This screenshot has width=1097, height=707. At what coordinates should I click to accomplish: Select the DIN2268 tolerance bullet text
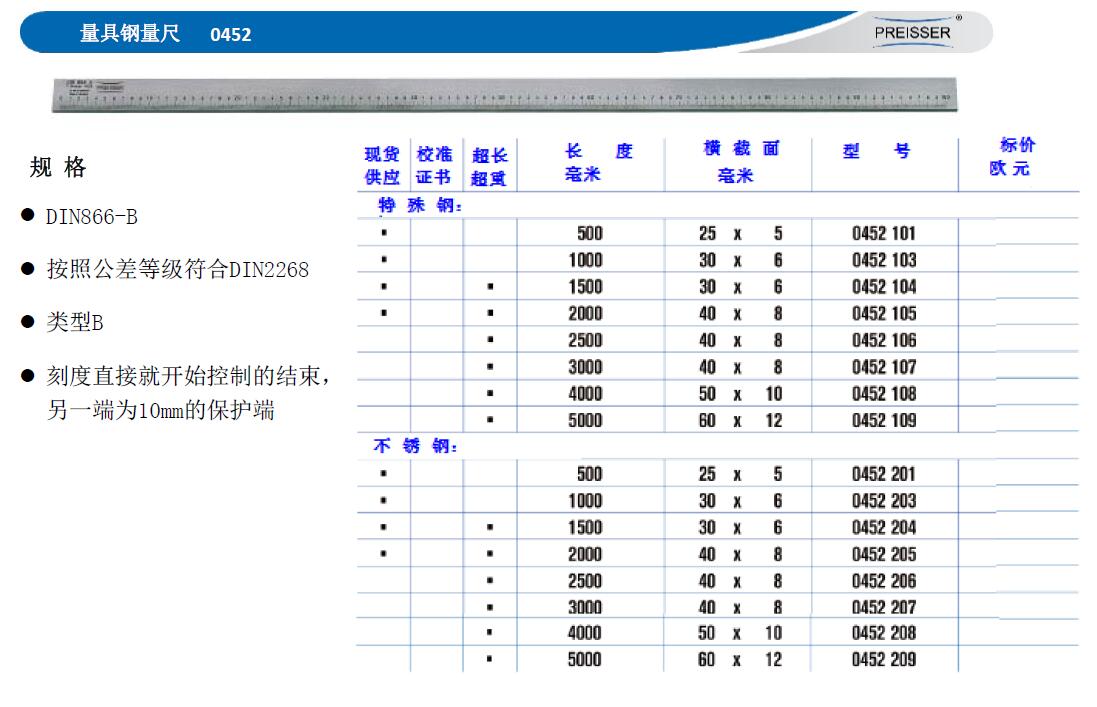point(177,270)
